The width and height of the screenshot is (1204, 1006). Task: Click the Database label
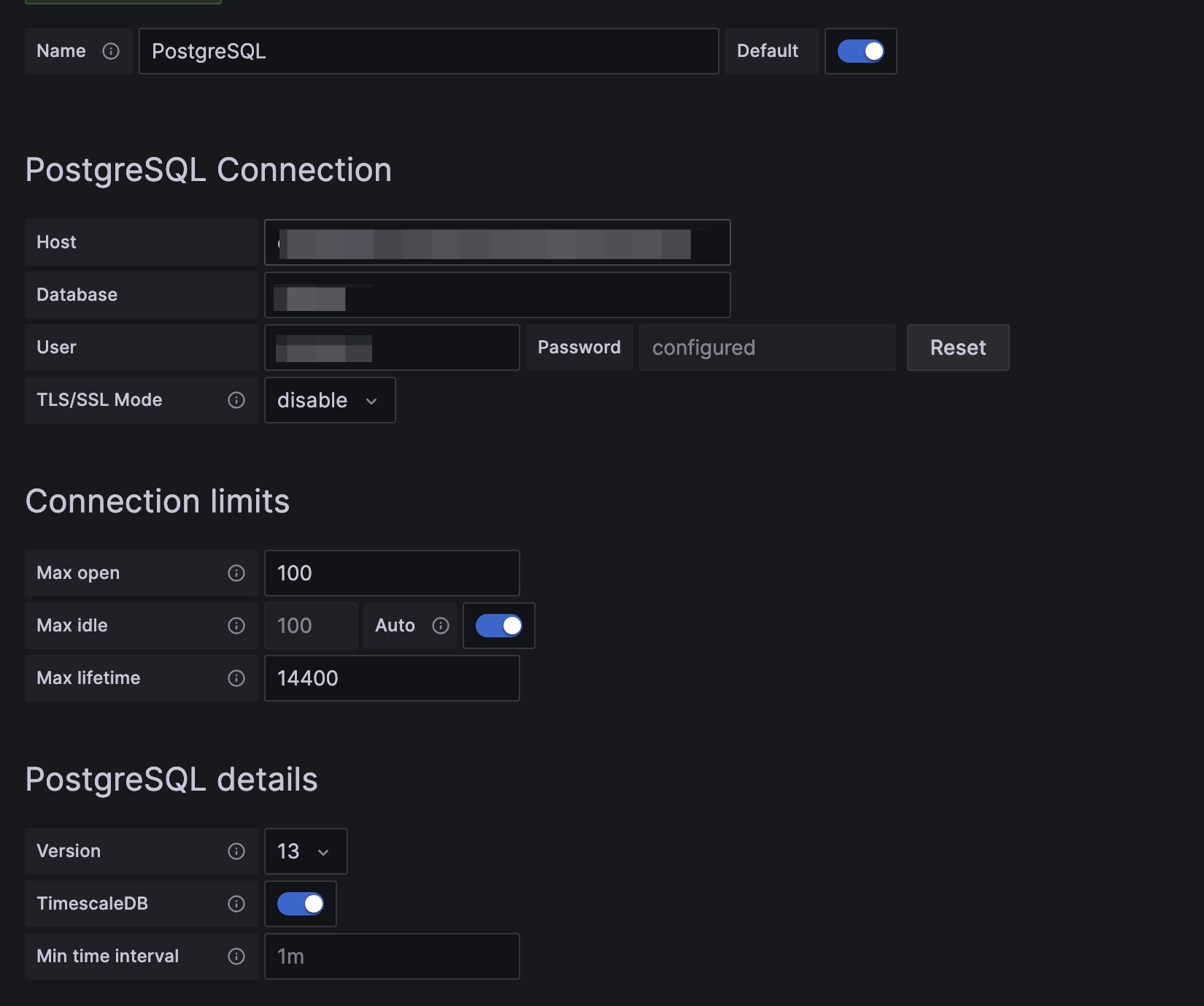tap(77, 295)
